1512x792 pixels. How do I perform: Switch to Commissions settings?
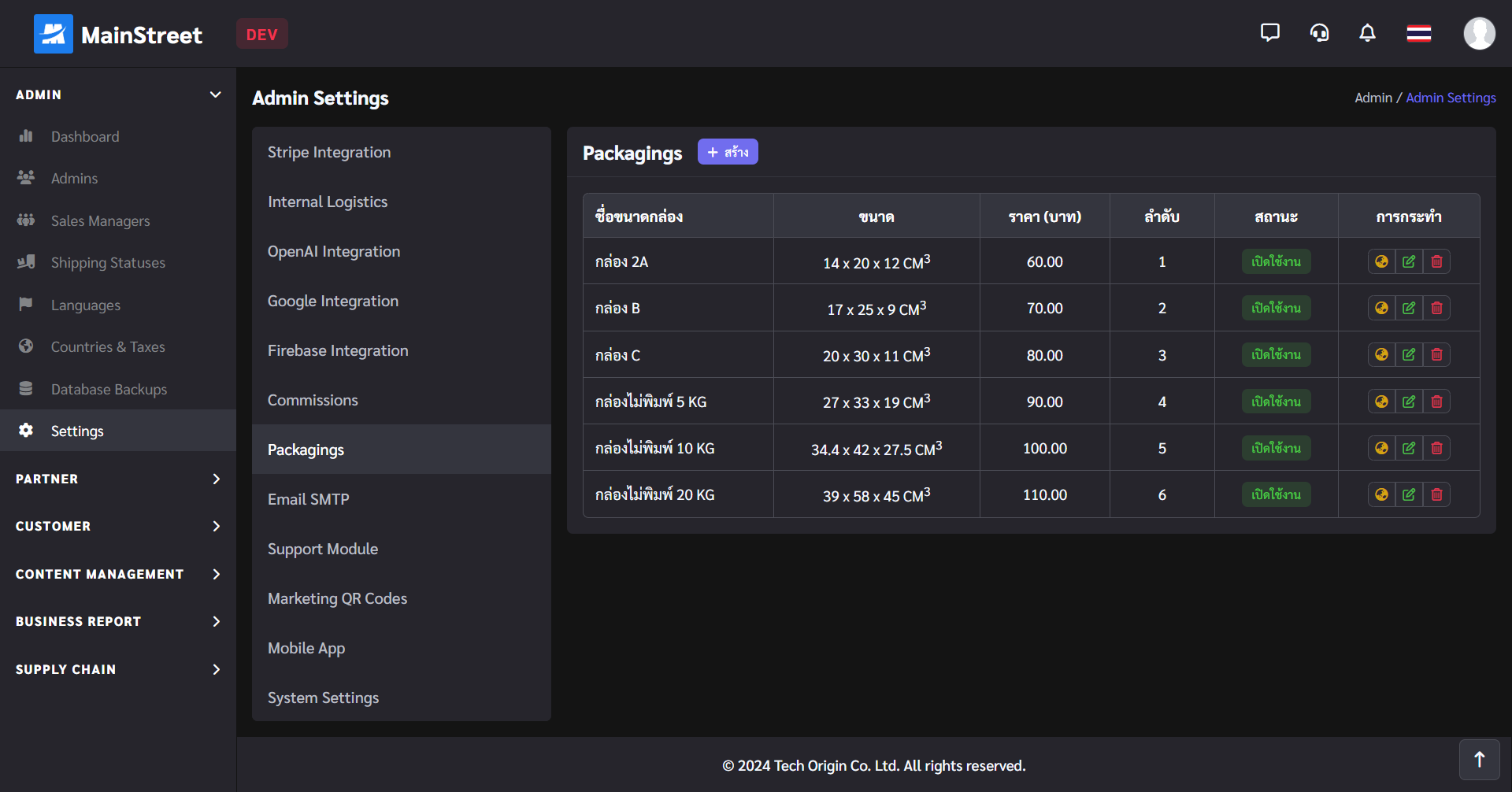click(402, 400)
